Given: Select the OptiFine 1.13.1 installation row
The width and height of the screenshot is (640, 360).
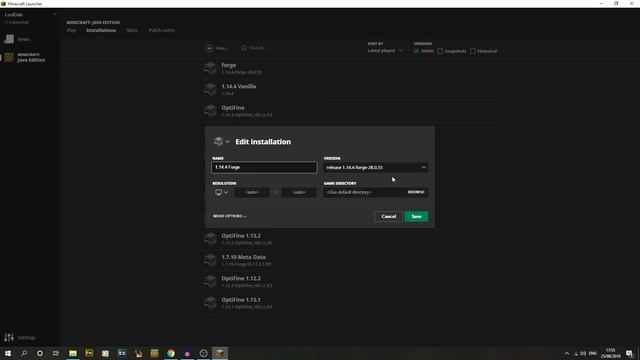Looking at the screenshot, I should (350, 302).
